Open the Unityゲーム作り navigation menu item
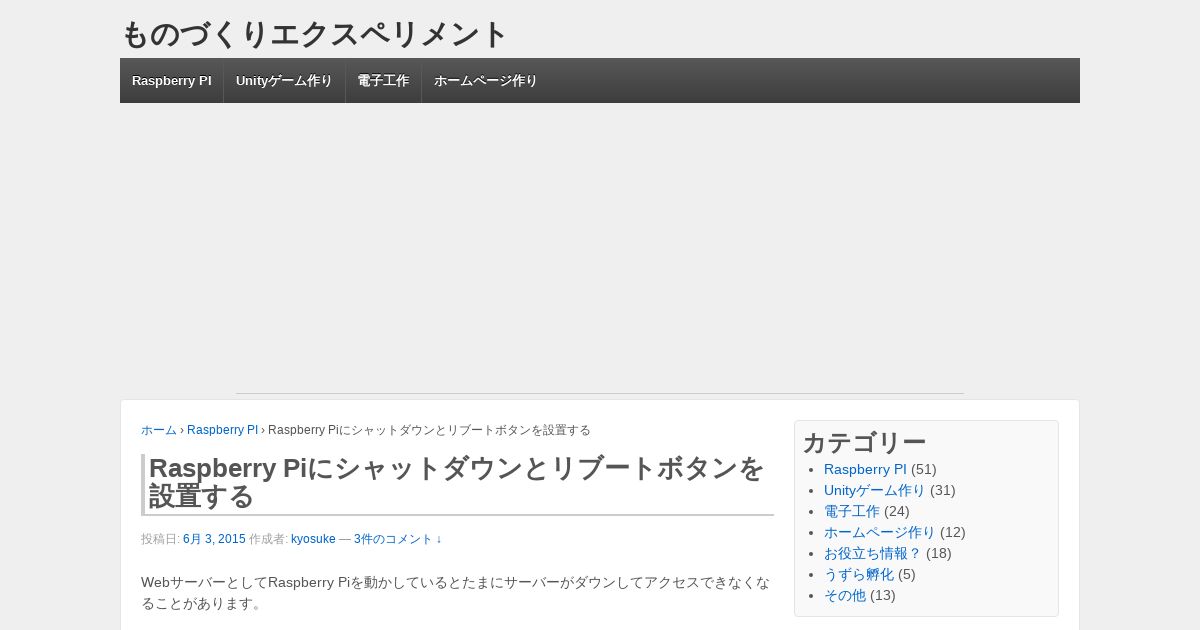The image size is (1200, 630). pos(284,81)
